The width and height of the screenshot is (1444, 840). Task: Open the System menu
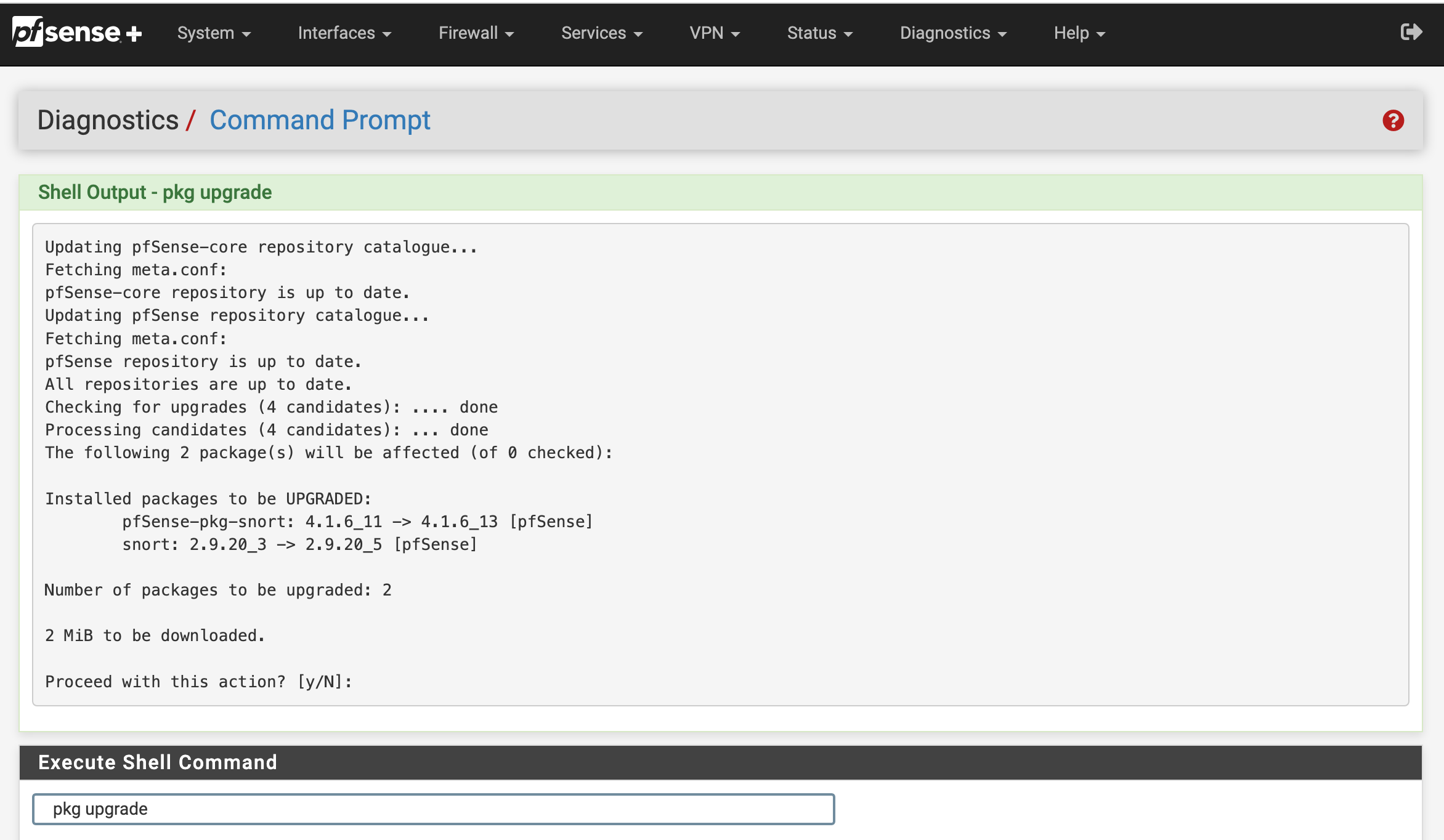click(214, 33)
